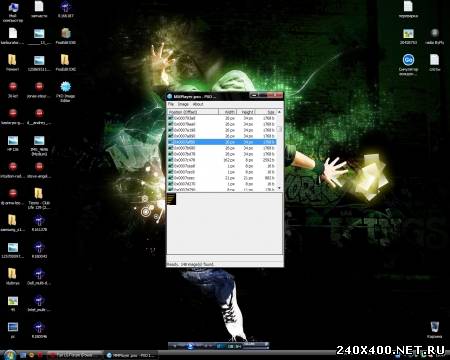
Task: Click the scrollbar down arrow in image list
Action: pyautogui.click(x=279, y=188)
